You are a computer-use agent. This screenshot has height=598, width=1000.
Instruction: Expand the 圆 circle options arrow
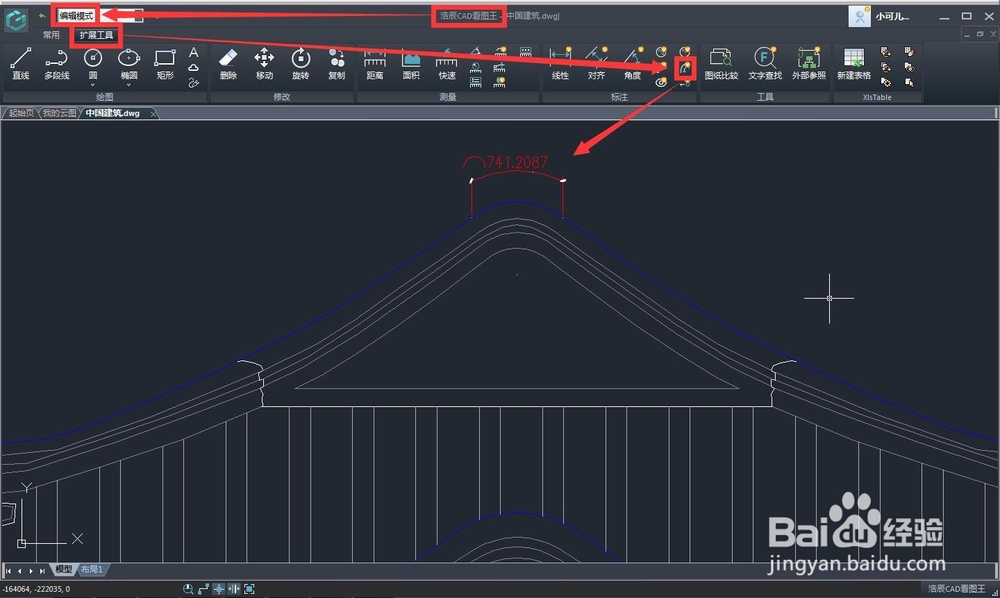pyautogui.click(x=92, y=85)
